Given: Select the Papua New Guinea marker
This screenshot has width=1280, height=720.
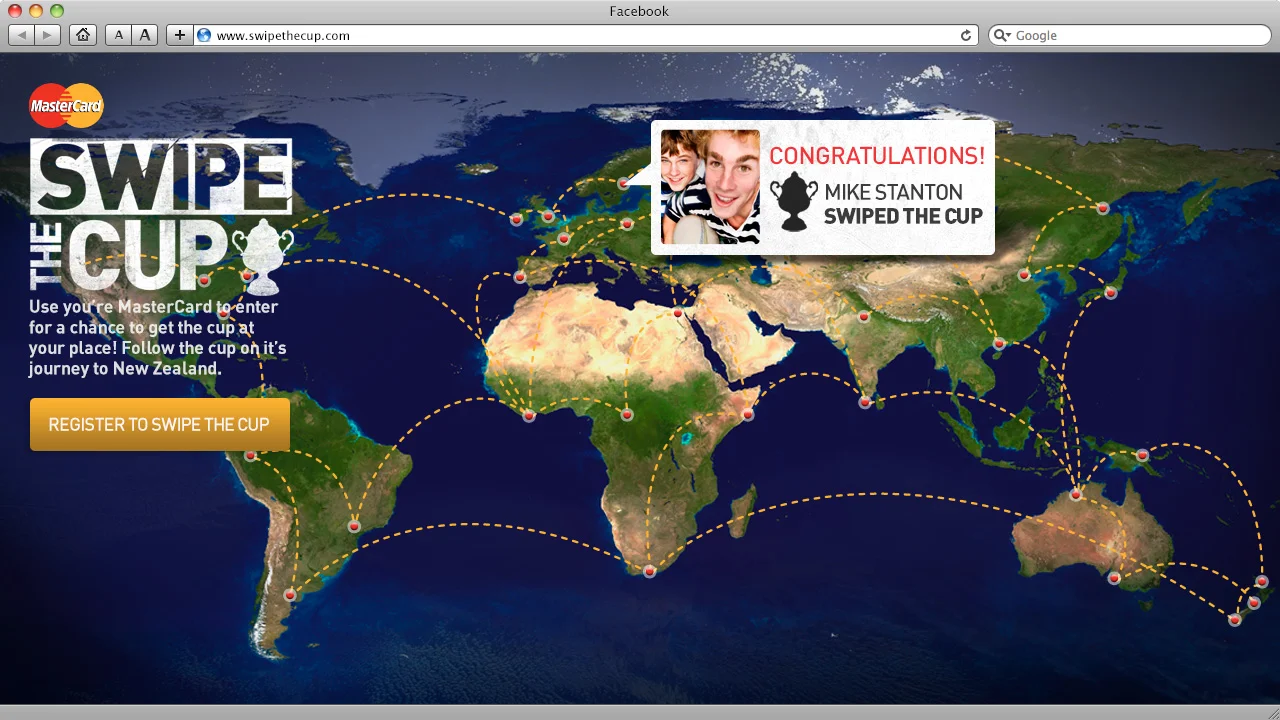Looking at the screenshot, I should coord(1142,455).
